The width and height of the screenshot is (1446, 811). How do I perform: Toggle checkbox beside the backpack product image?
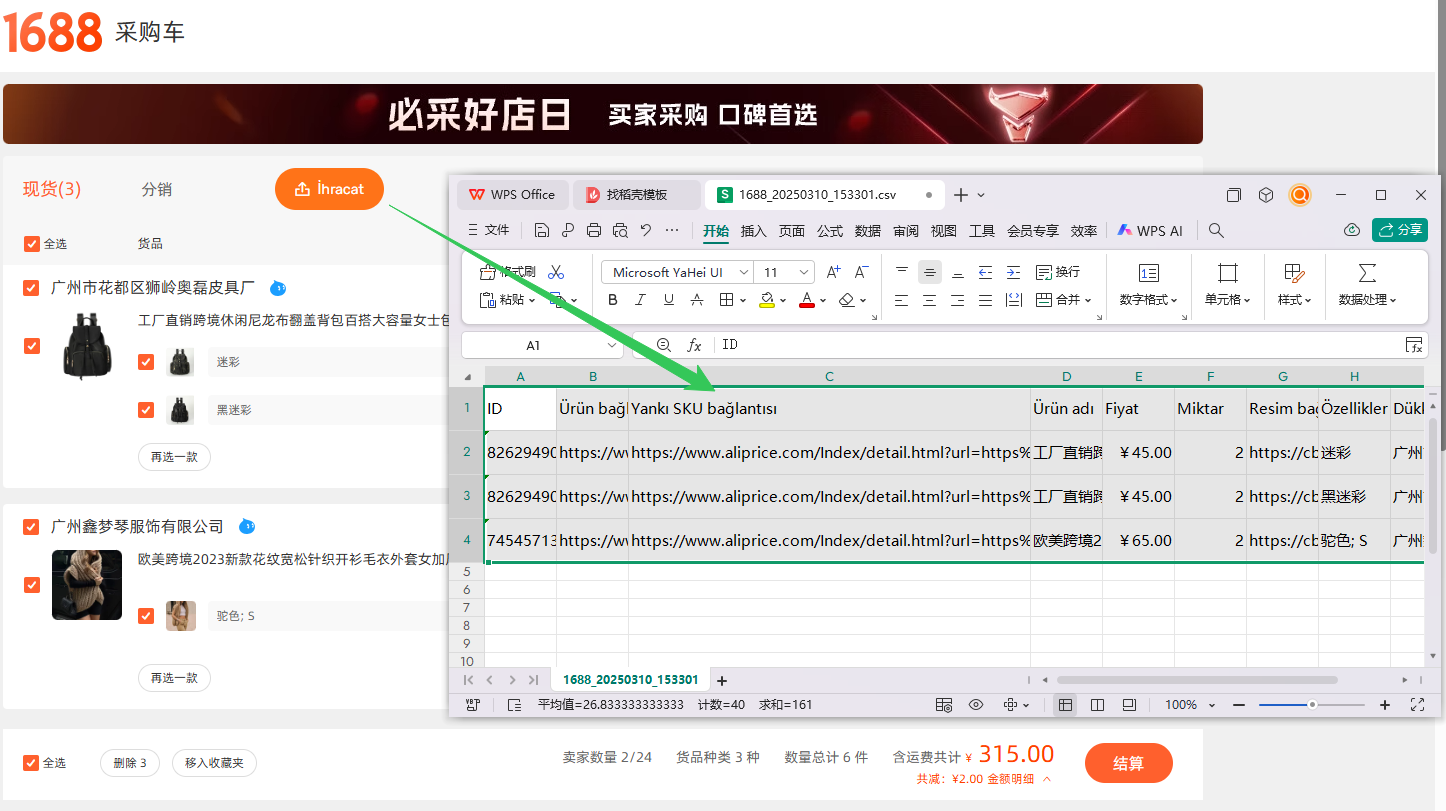point(32,346)
